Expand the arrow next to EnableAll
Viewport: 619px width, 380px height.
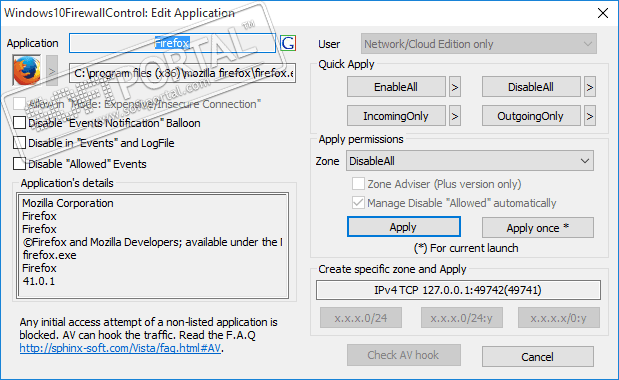coord(455,87)
